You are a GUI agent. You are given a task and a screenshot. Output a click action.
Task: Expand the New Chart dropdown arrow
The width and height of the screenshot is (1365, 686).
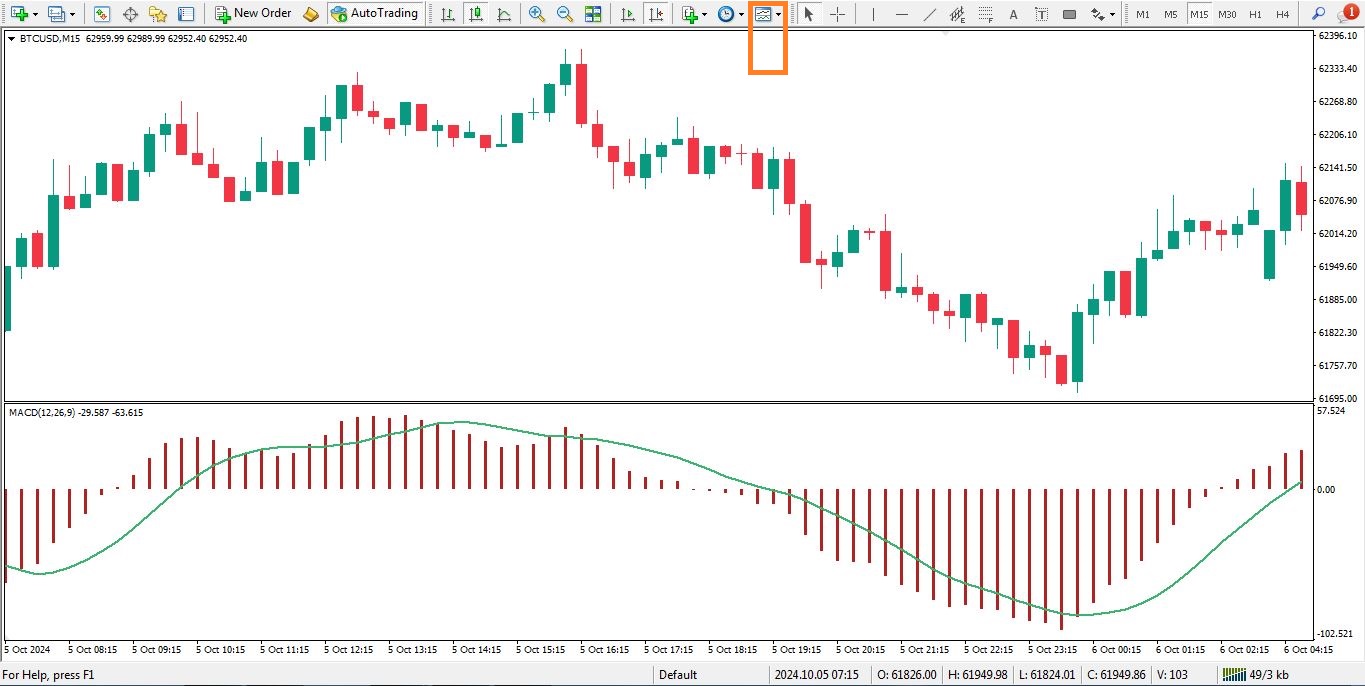click(34, 15)
